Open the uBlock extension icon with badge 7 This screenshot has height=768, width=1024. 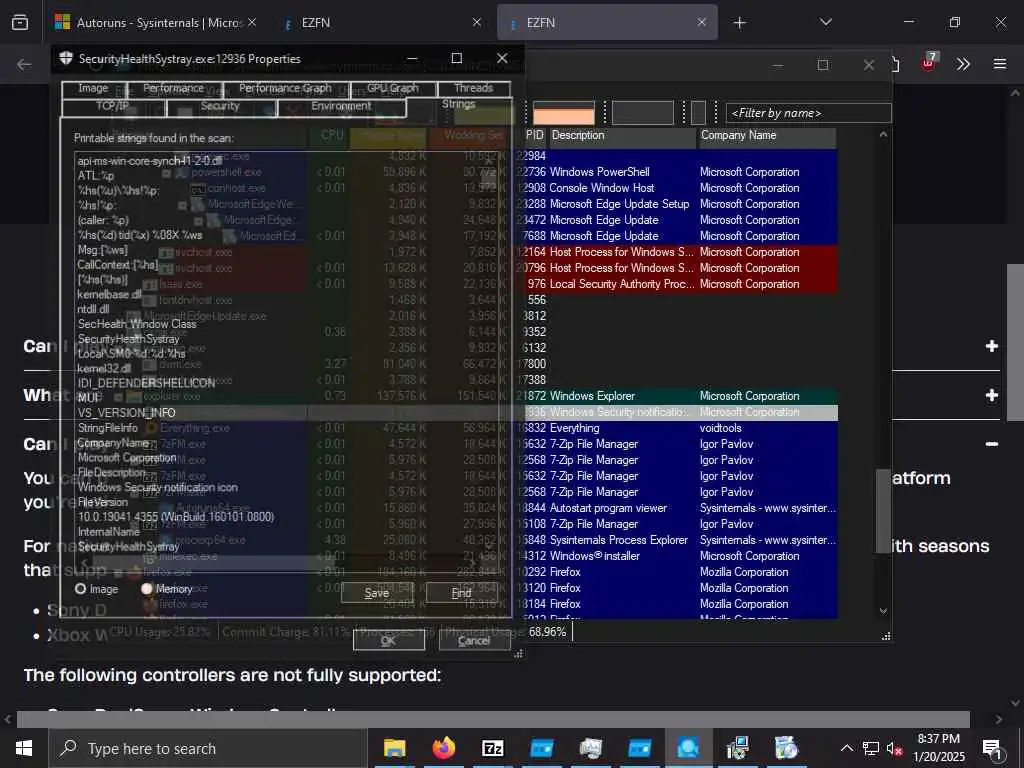click(x=929, y=63)
